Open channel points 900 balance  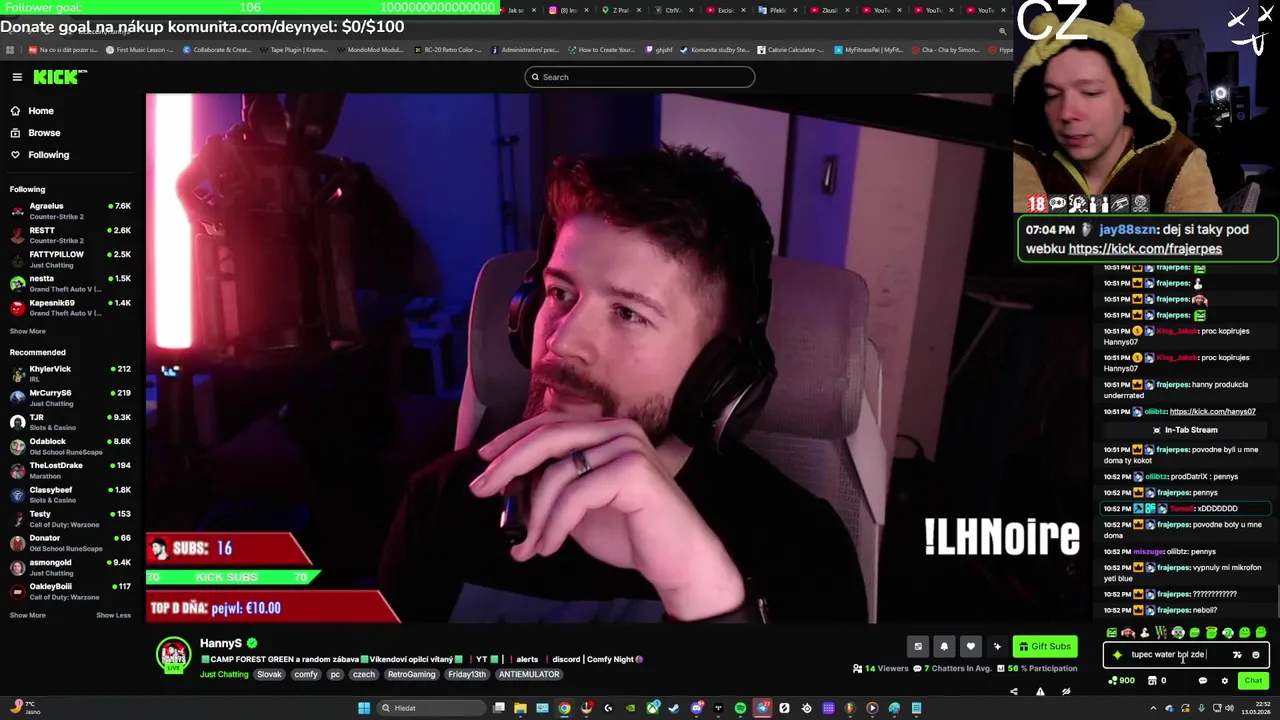[x=1122, y=681]
